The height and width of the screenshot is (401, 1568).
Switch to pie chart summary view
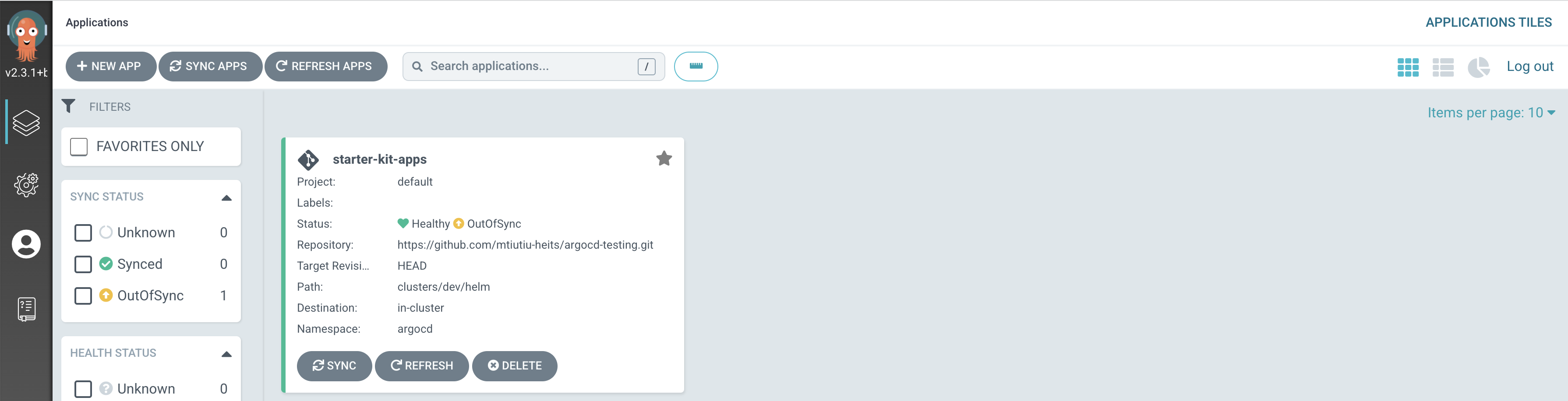[1478, 67]
